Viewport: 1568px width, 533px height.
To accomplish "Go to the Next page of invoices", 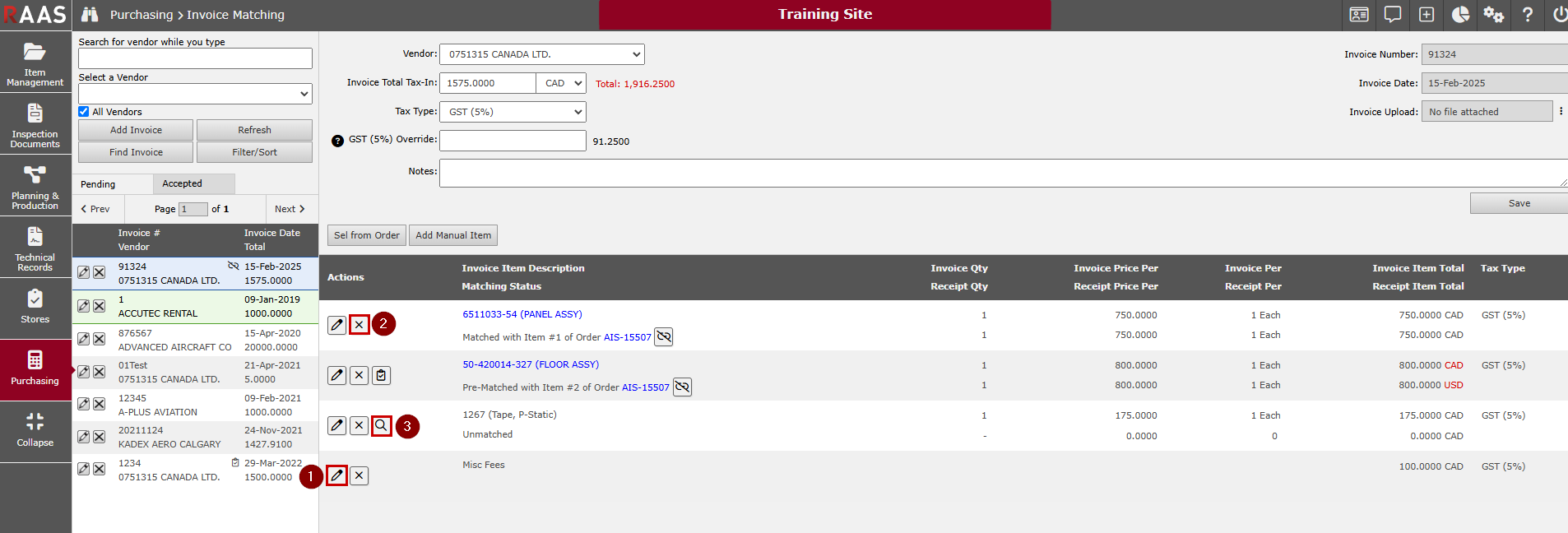I will (x=290, y=209).
